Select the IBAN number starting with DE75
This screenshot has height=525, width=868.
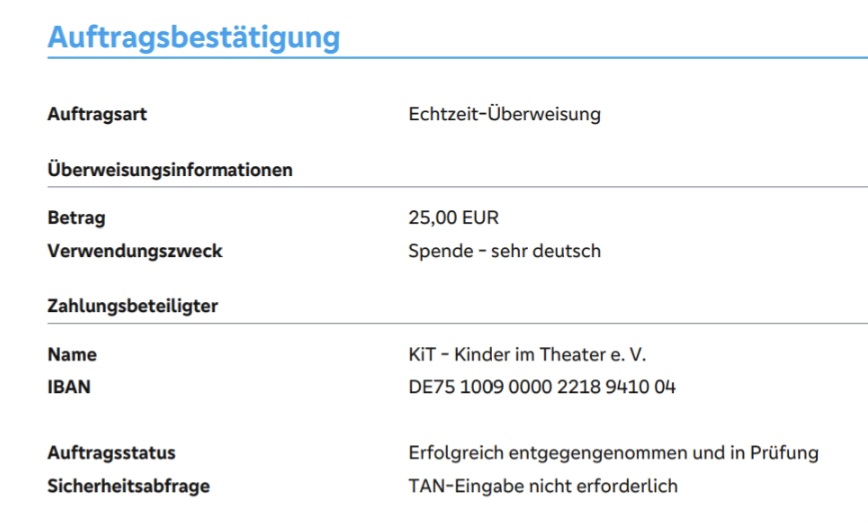coord(542,386)
